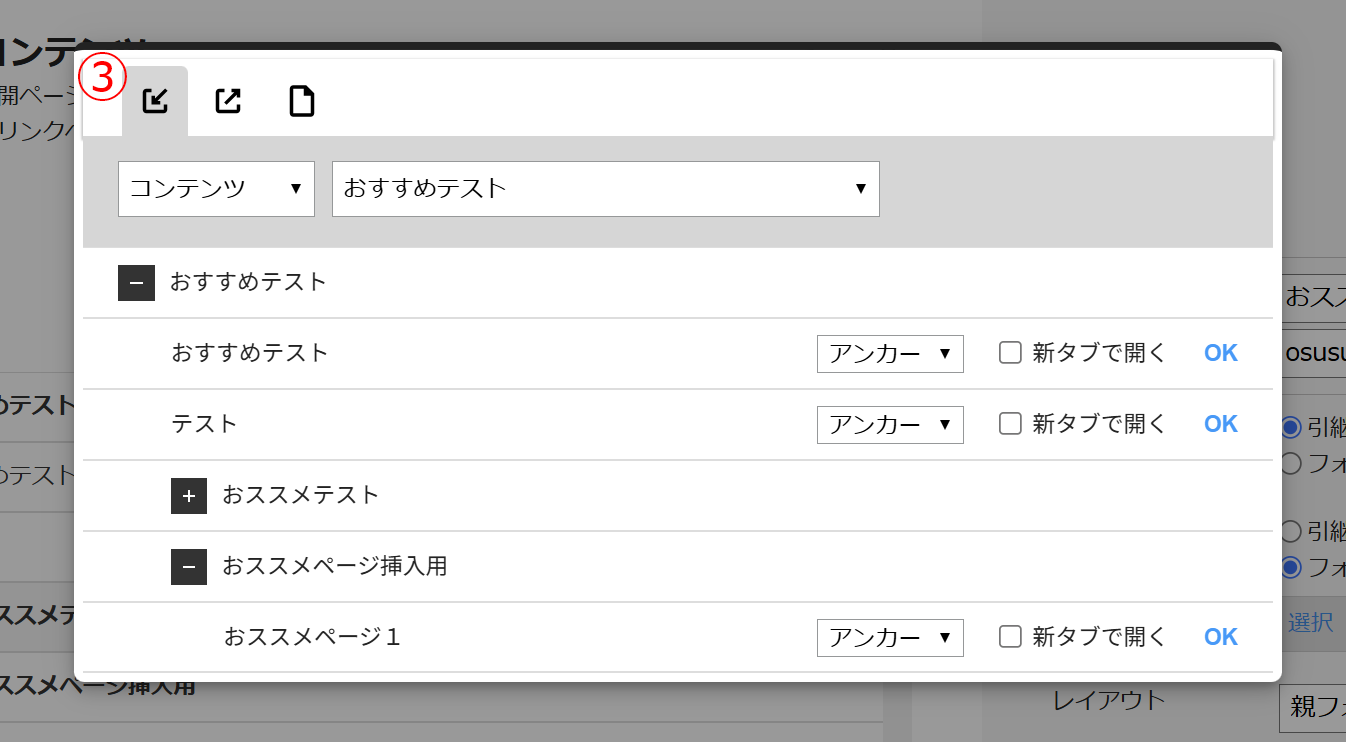Switch to the external link tab icon
The image size is (1346, 742).
pyautogui.click(x=228, y=101)
